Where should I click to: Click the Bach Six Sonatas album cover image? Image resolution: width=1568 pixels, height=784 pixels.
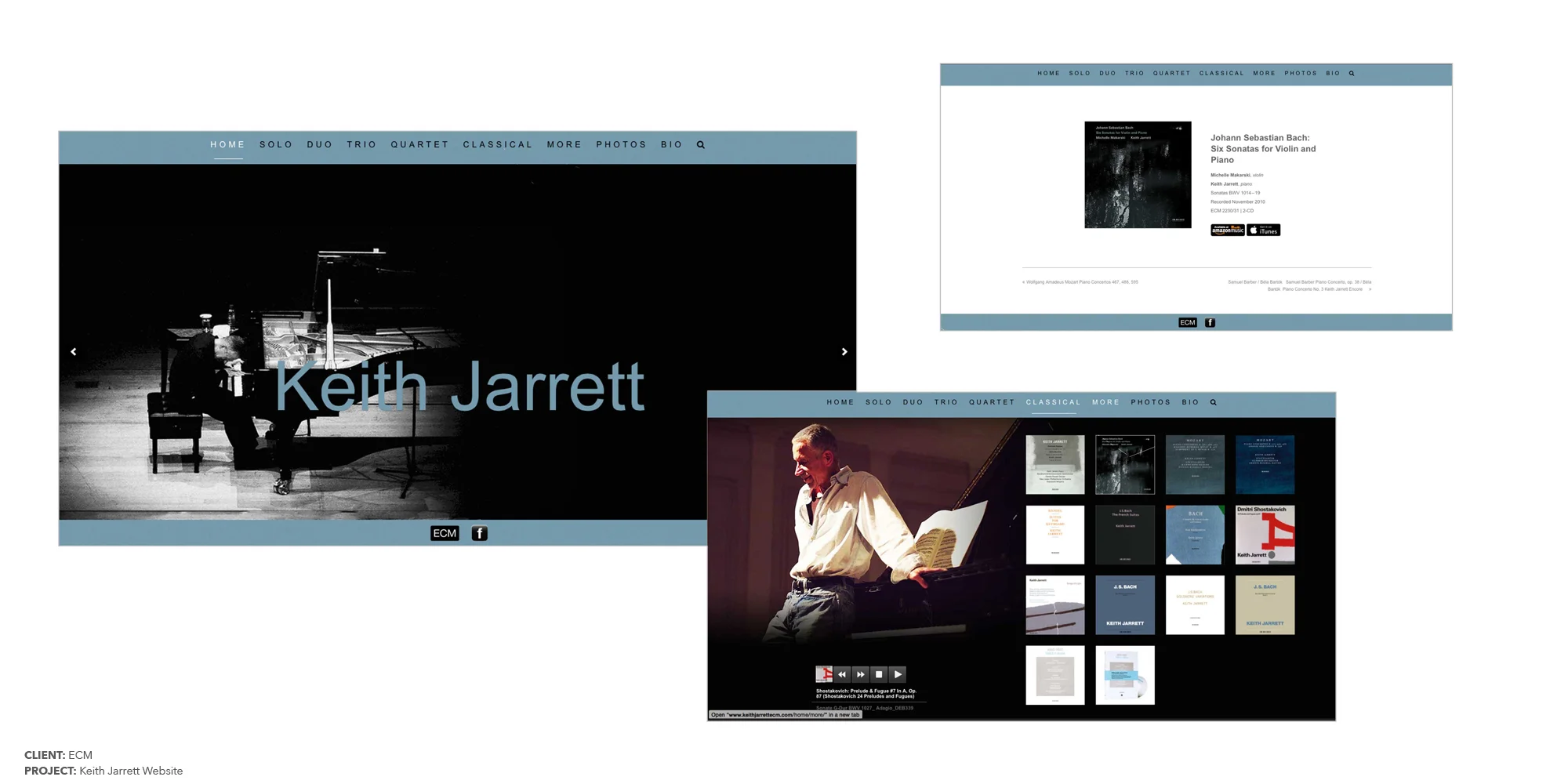click(x=1138, y=175)
